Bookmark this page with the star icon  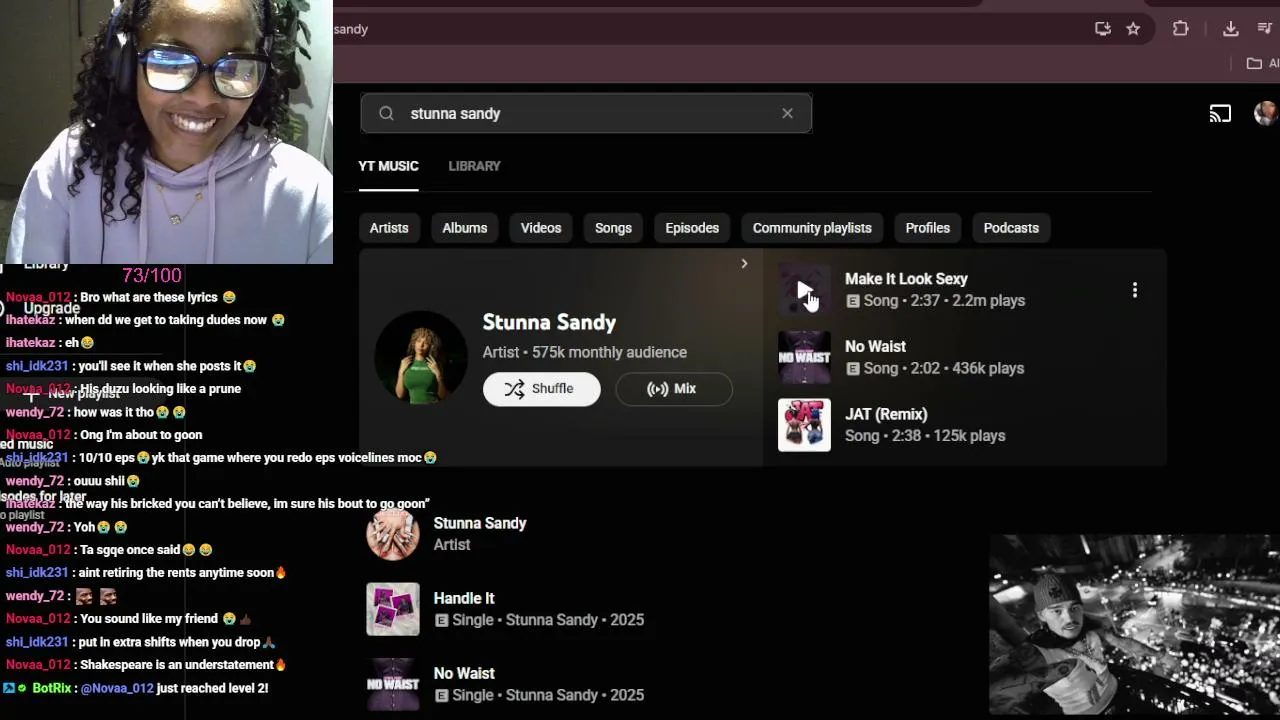pyautogui.click(x=1133, y=29)
